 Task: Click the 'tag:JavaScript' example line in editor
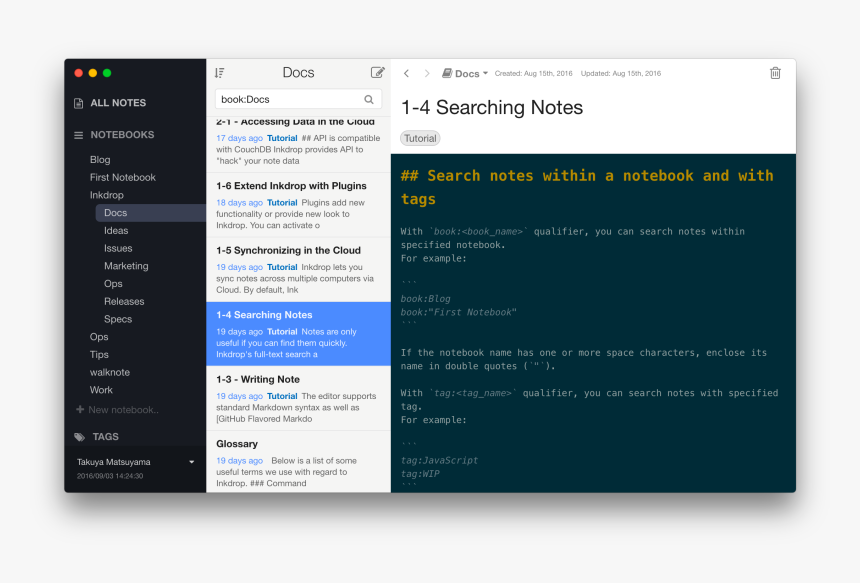coord(439,460)
